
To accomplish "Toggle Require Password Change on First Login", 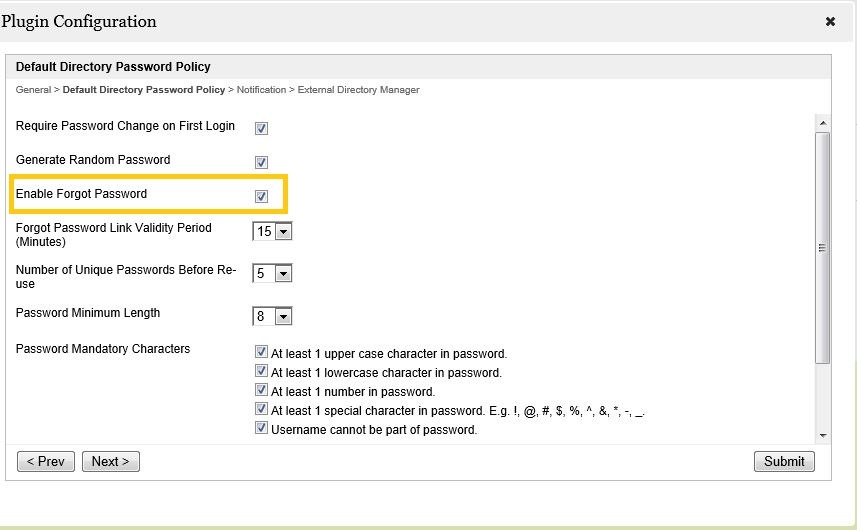I will click(x=262, y=128).
